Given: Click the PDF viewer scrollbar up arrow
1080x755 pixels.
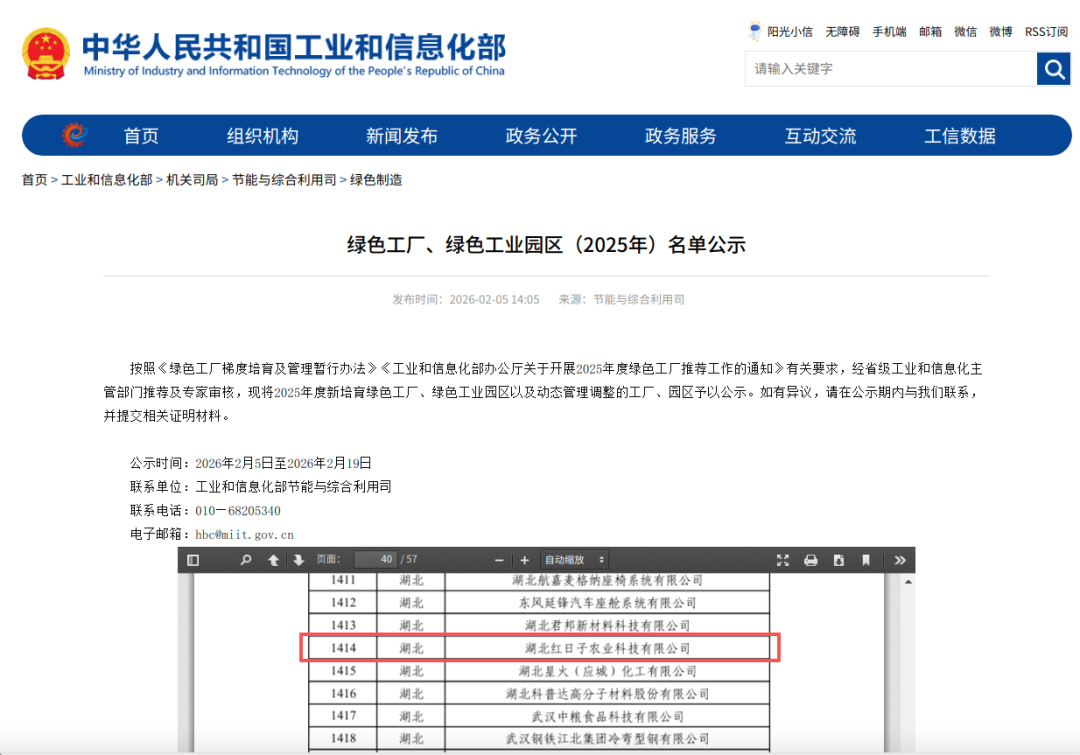Looking at the screenshot, I should (907, 581).
